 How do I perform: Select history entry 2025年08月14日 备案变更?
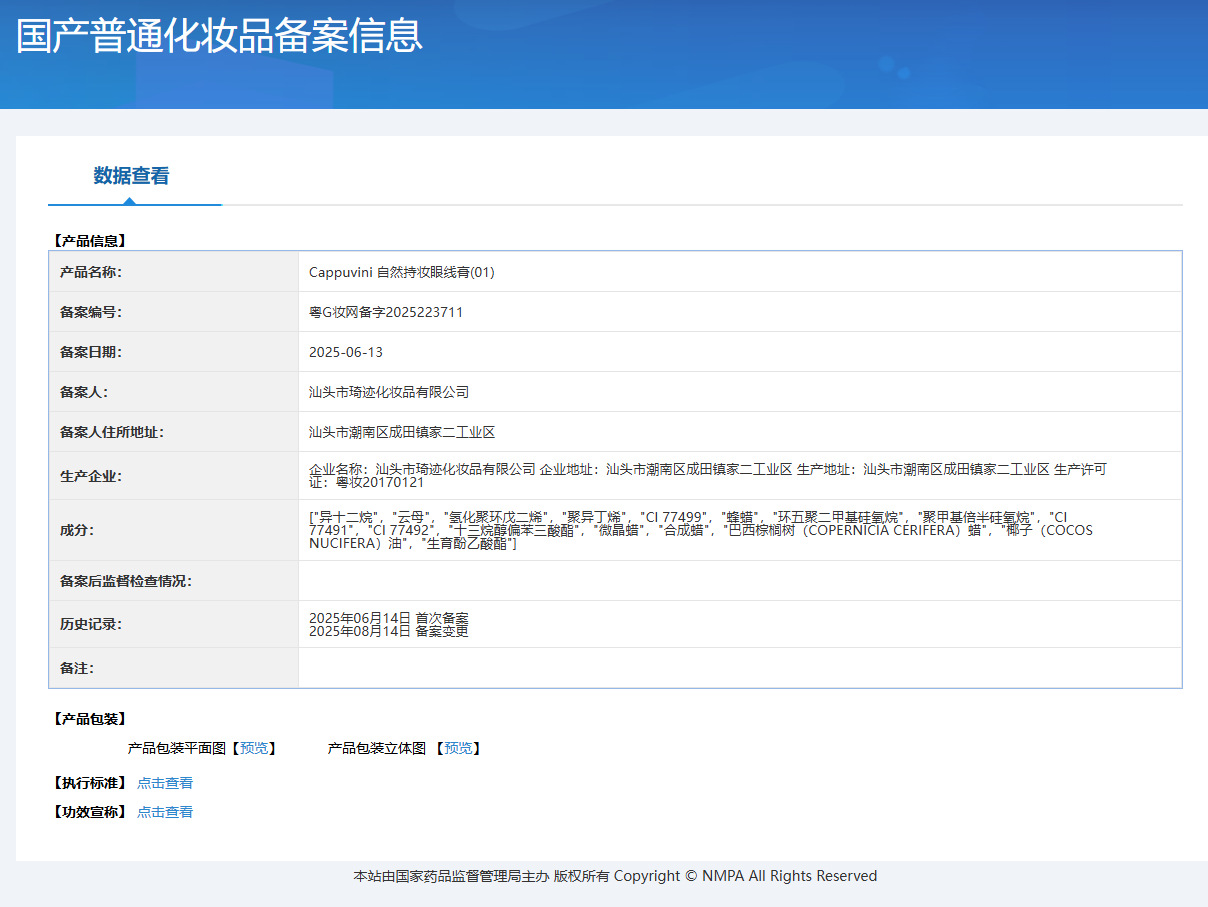click(x=389, y=631)
